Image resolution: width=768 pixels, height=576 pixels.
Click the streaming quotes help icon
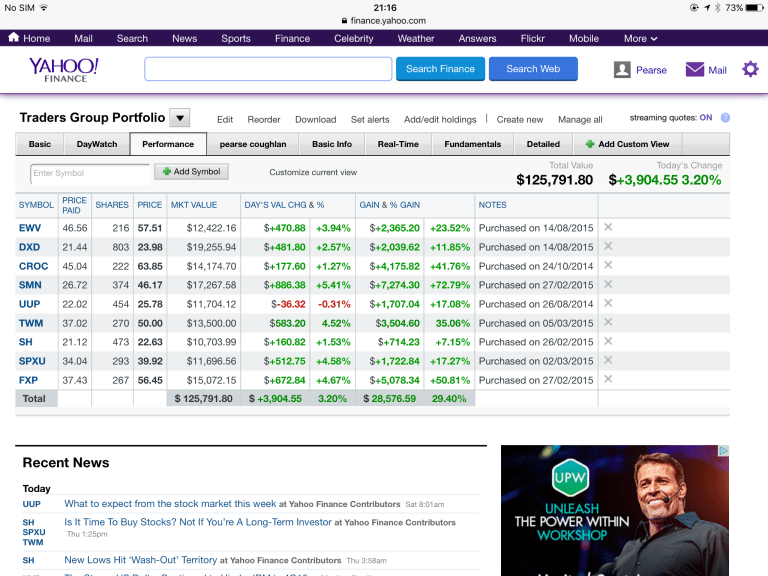tap(725, 118)
